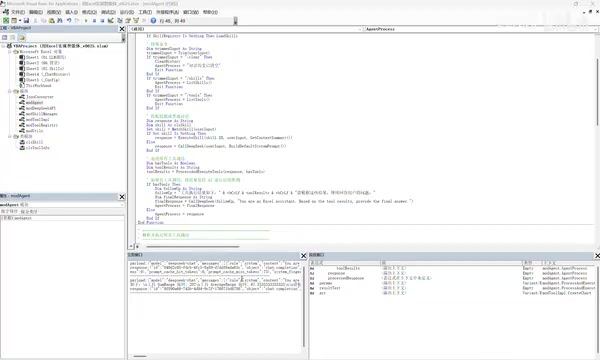600x360 pixels.
Task: Open dropdown arrow next to Insert UserForm
Action: pyautogui.click(x=20, y=21)
